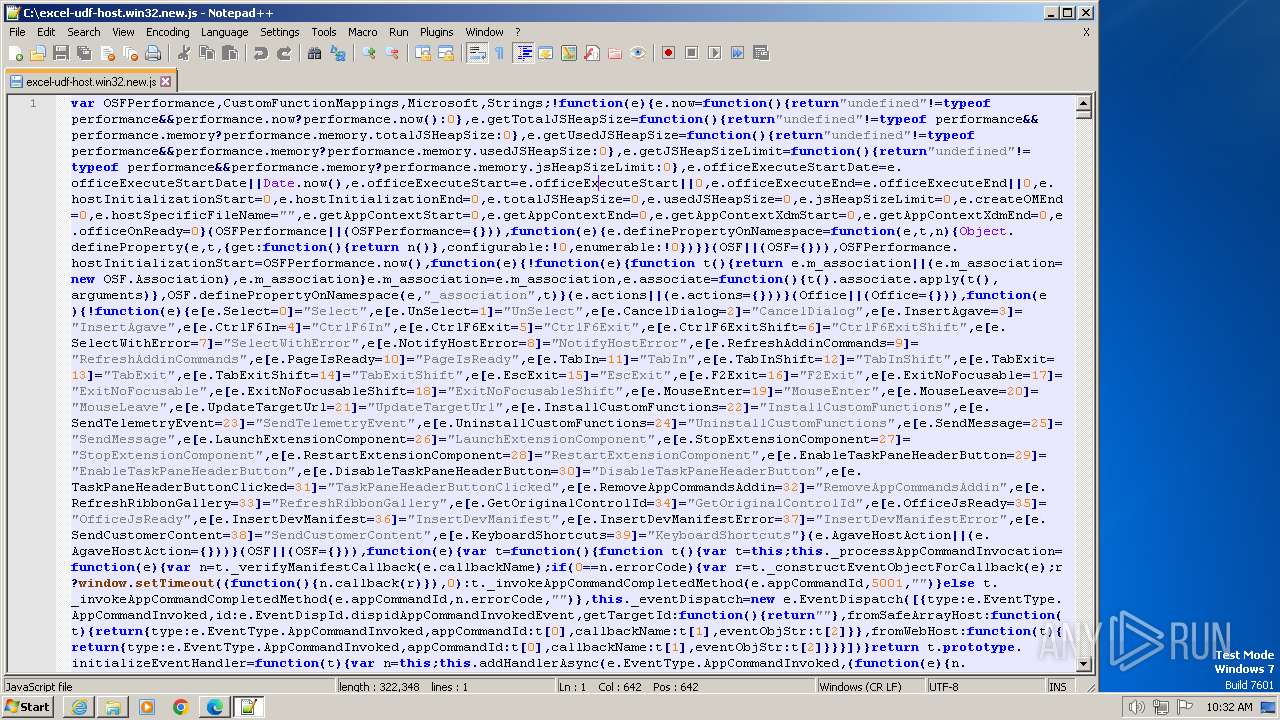This screenshot has height=720, width=1280.
Task: Toggle synchronize vertical scrolling
Action: (423, 53)
